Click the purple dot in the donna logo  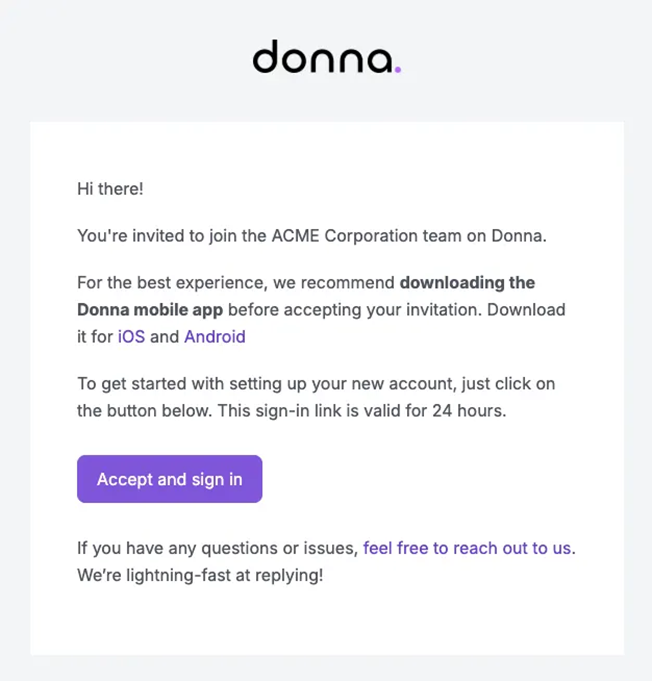[397, 70]
